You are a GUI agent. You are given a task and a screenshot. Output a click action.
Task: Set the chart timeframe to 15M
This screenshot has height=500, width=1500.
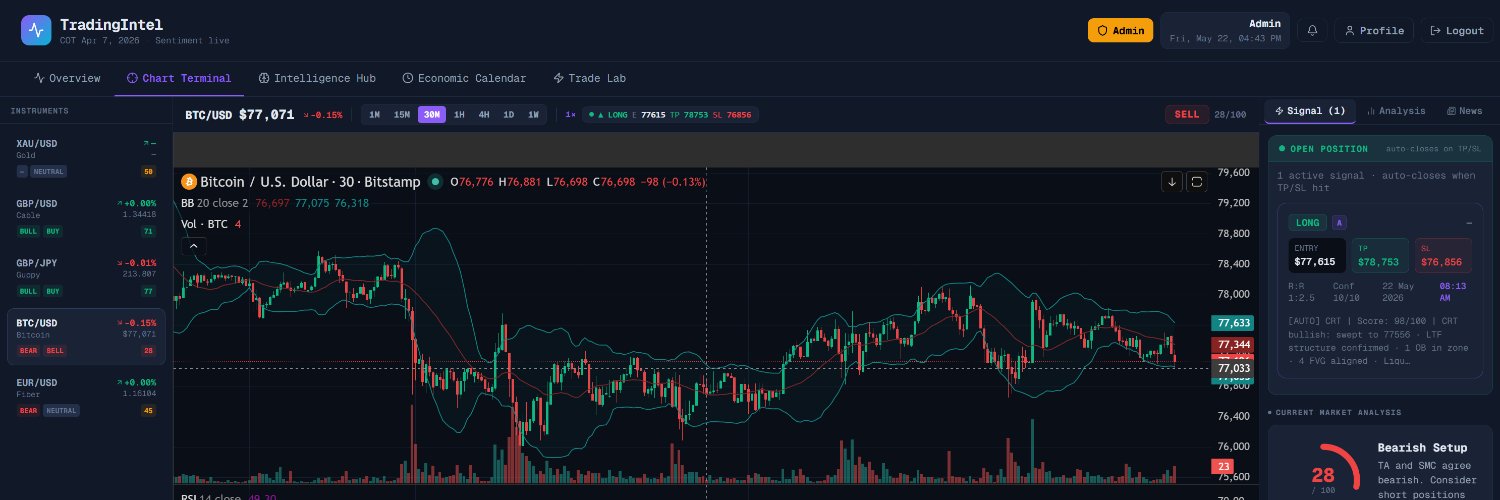[402, 115]
